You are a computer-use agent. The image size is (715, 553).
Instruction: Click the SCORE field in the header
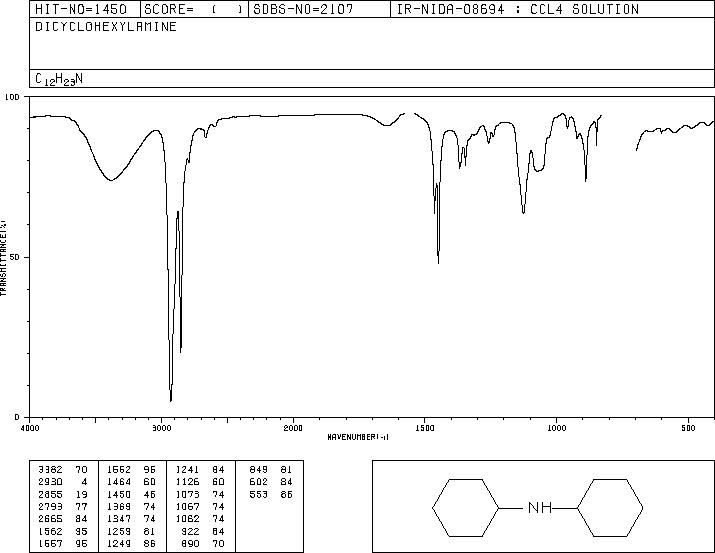(x=194, y=9)
